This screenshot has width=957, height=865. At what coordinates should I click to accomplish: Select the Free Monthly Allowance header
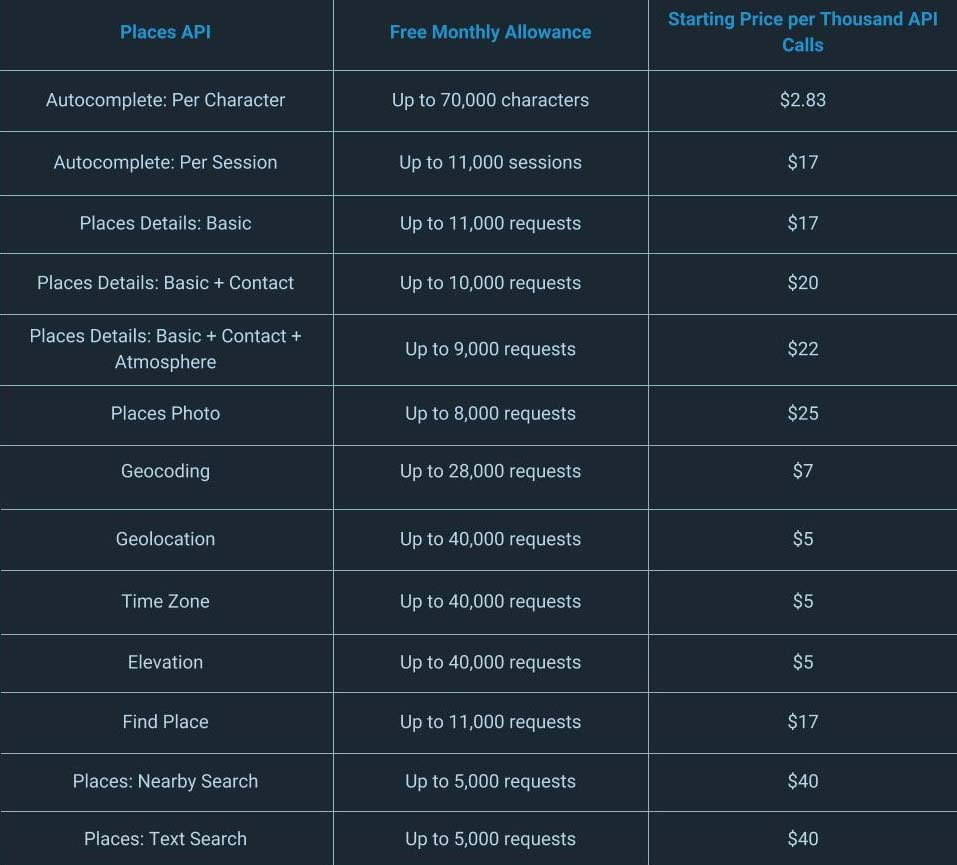490,32
